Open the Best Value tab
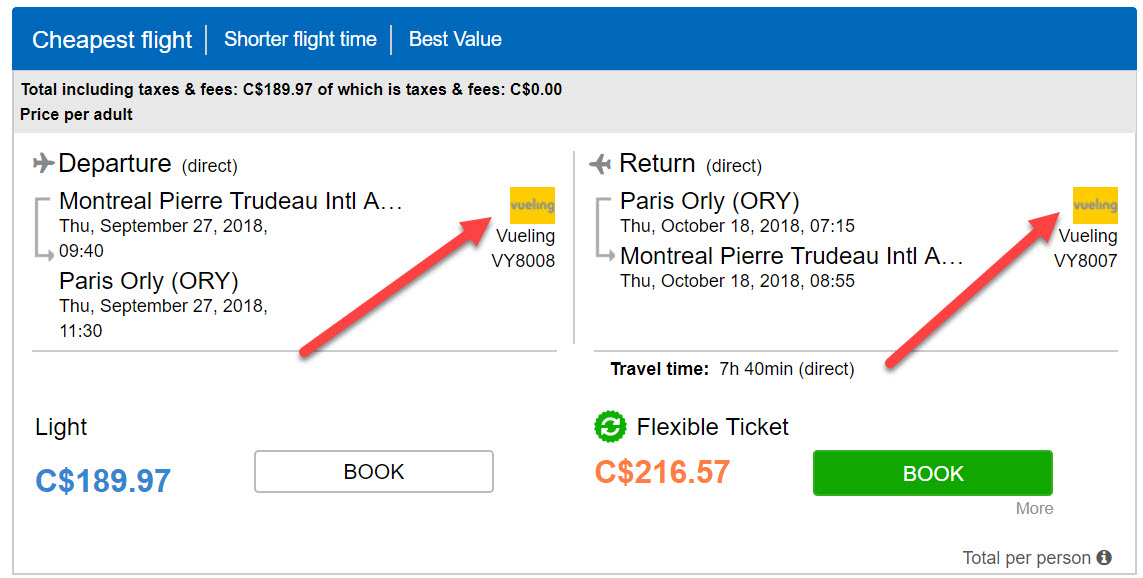The width and height of the screenshot is (1143, 578). click(455, 40)
